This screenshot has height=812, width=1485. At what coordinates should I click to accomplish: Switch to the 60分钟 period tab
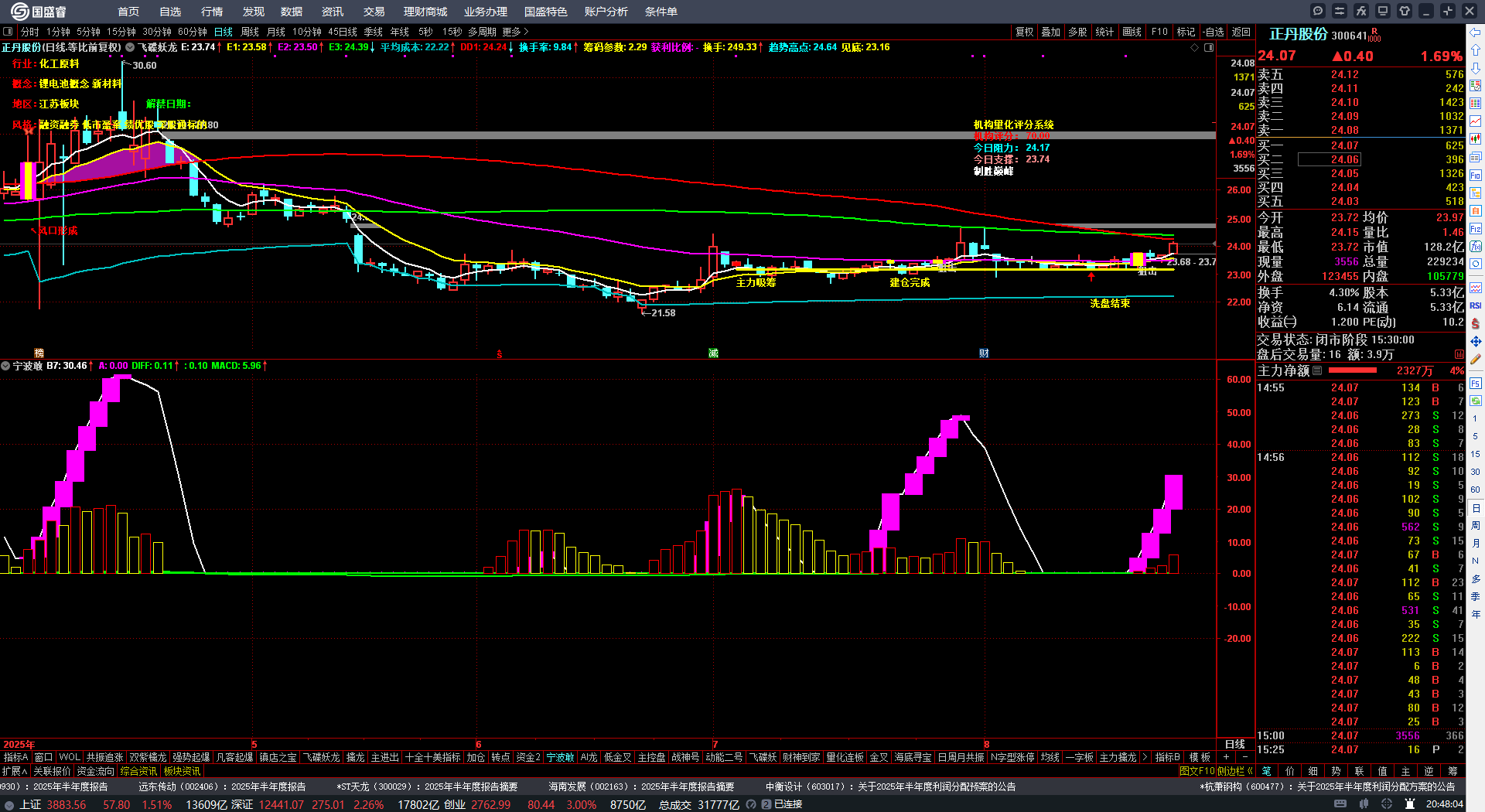pyautogui.click(x=193, y=32)
